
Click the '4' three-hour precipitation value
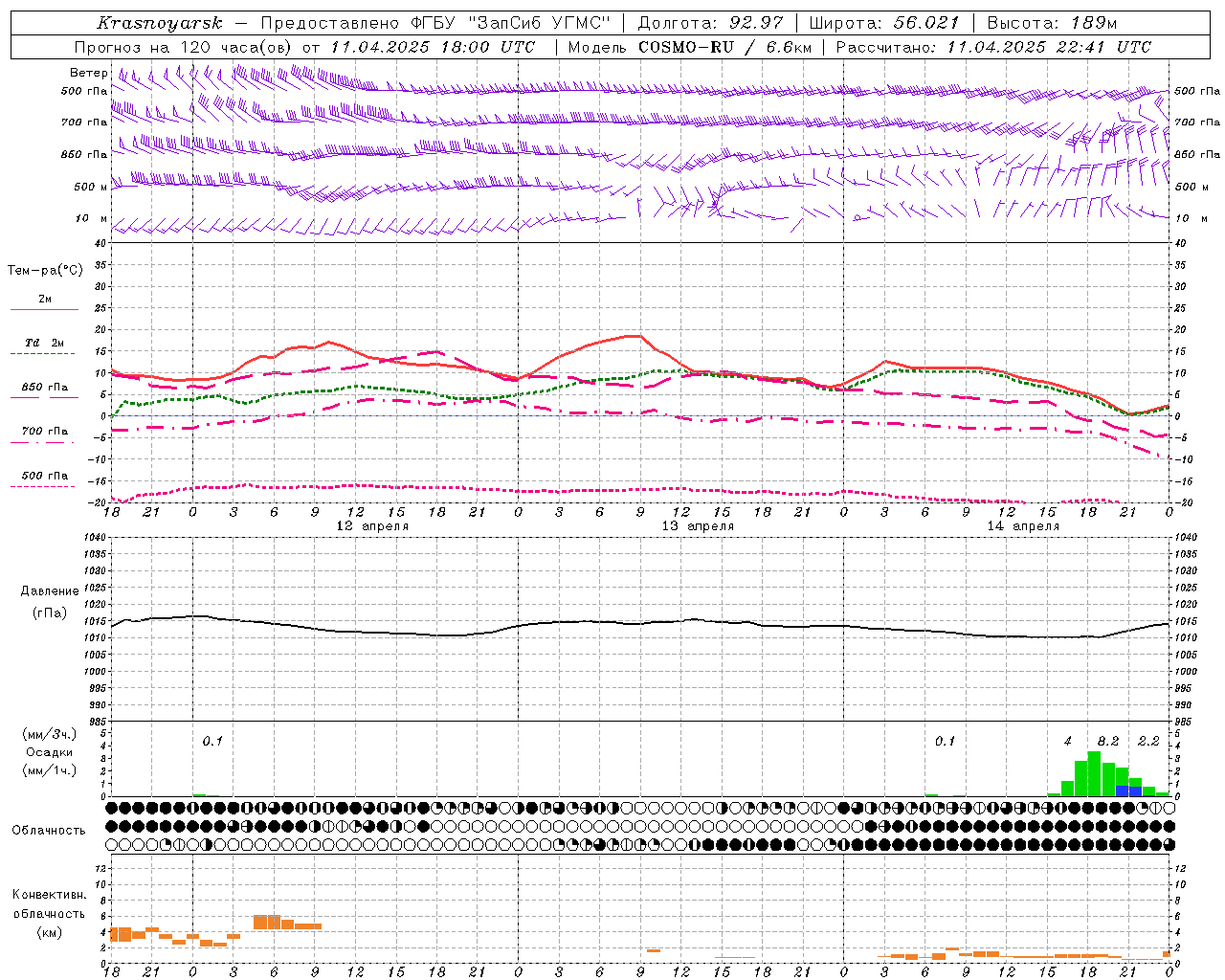(x=1068, y=742)
